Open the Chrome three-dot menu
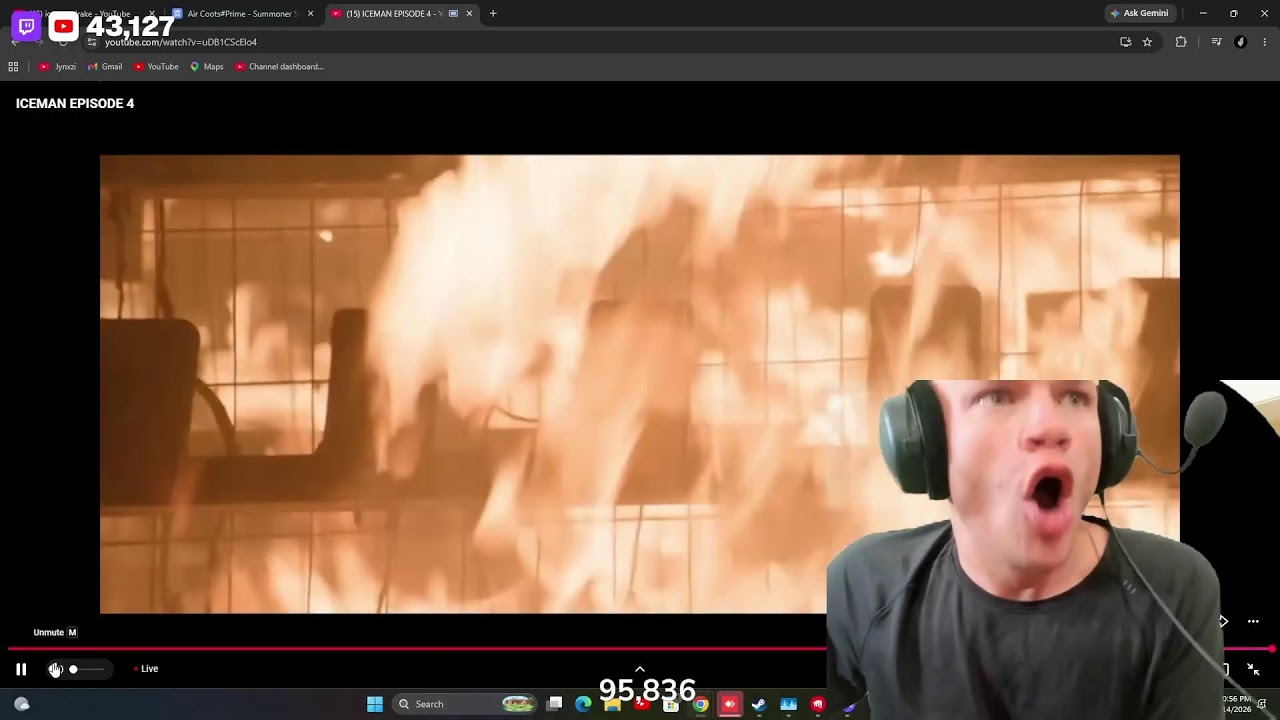Image resolution: width=1280 pixels, height=720 pixels. [1265, 42]
